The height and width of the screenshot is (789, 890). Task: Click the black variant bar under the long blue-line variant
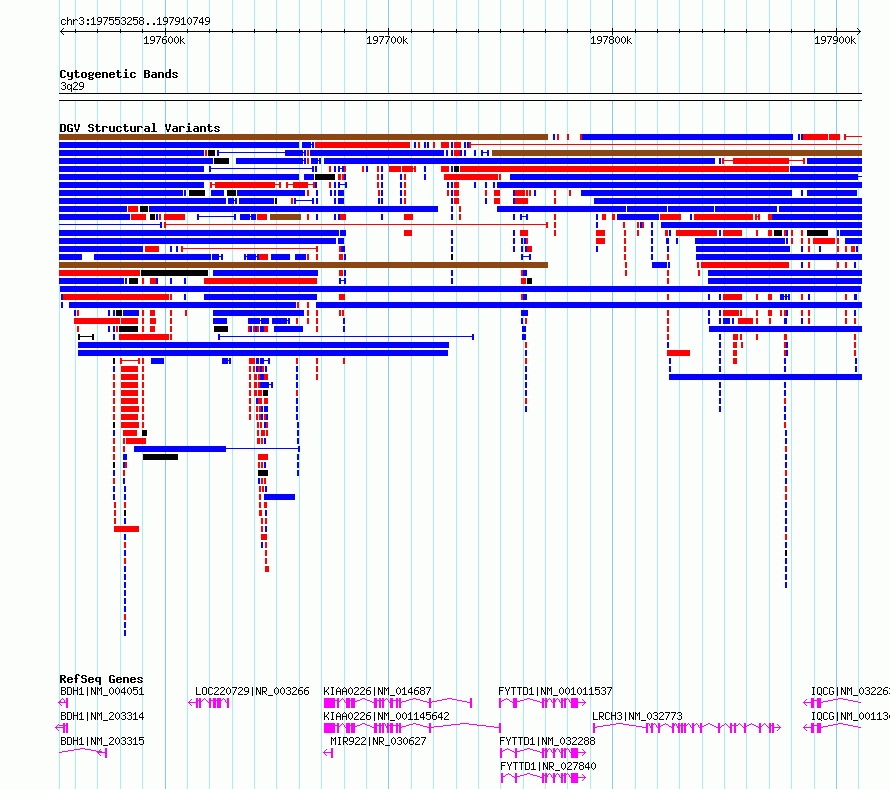160,457
